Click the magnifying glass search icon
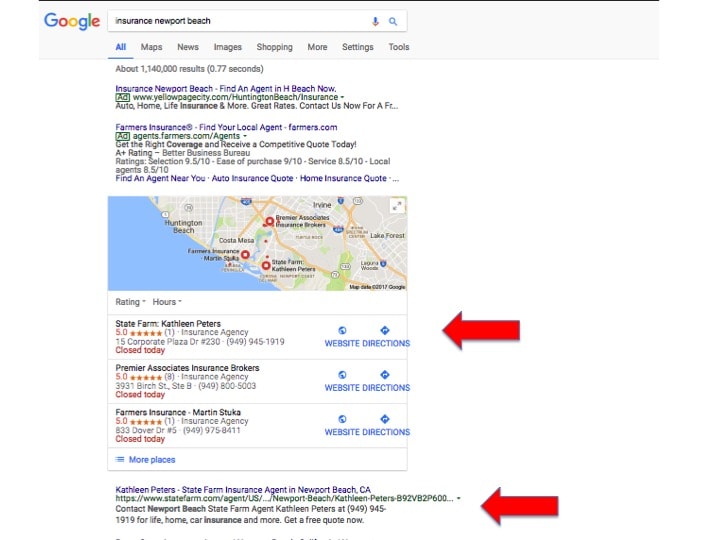This screenshot has height=540, width=720. click(x=393, y=21)
